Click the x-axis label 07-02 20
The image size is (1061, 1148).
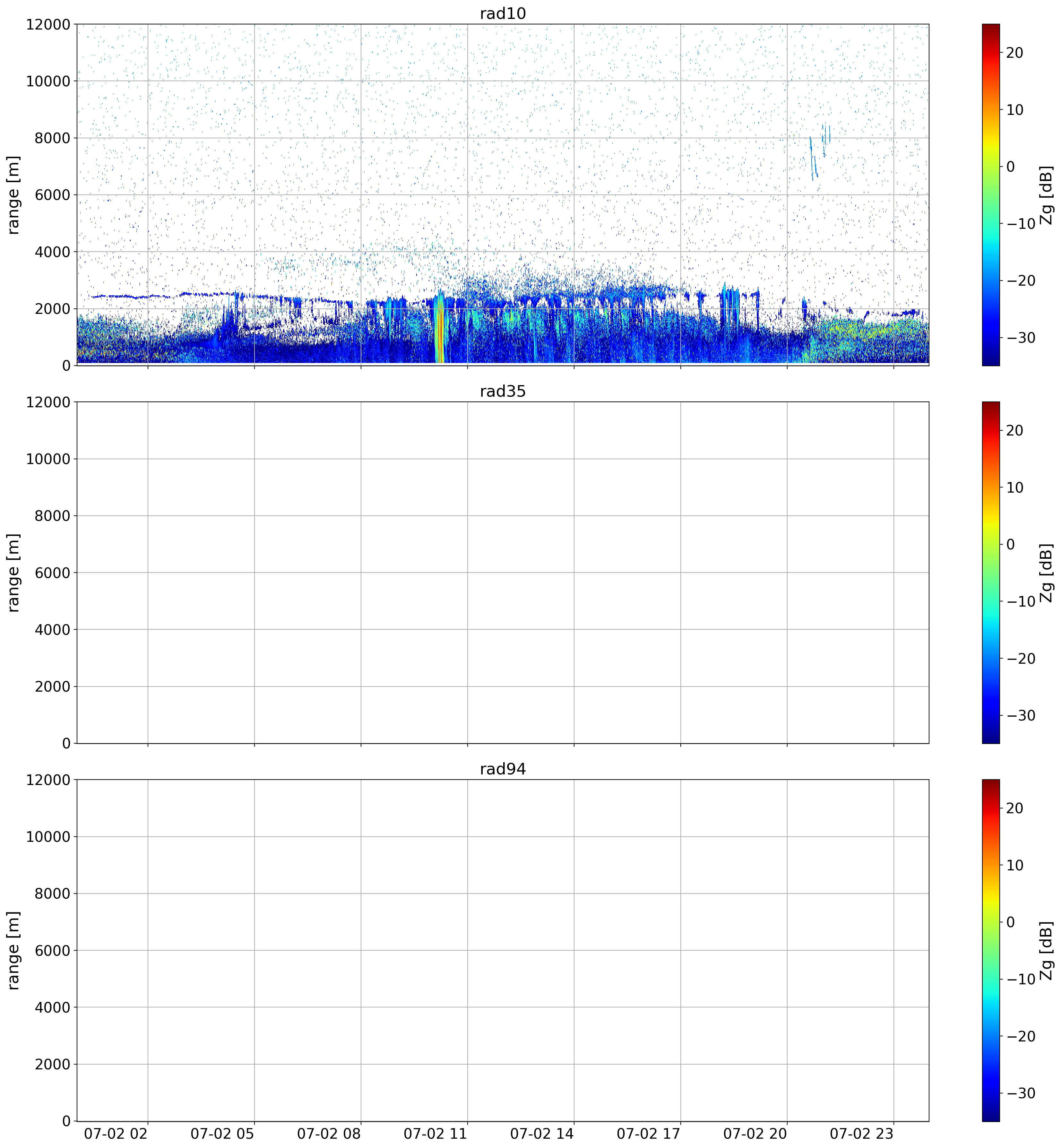755,1134
